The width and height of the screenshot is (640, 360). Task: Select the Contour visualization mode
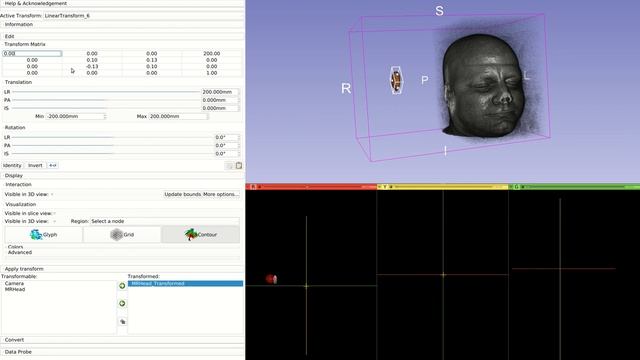click(200, 235)
